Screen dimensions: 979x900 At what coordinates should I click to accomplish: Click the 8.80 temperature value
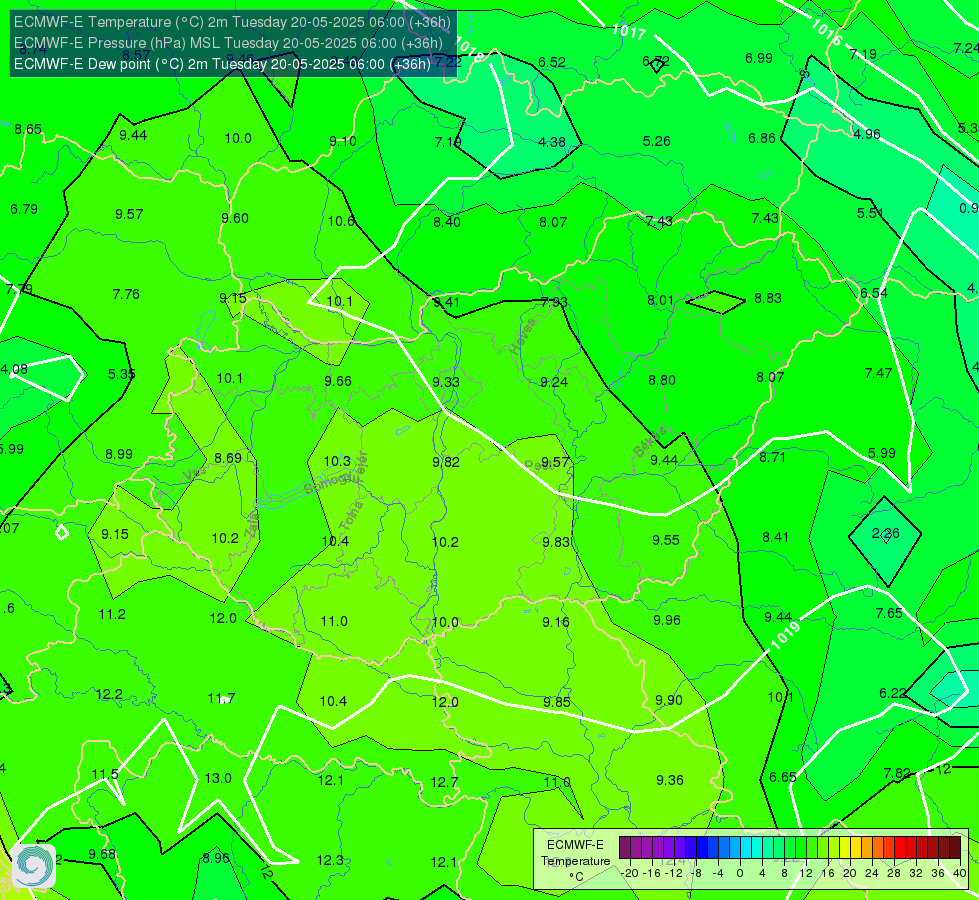[662, 380]
